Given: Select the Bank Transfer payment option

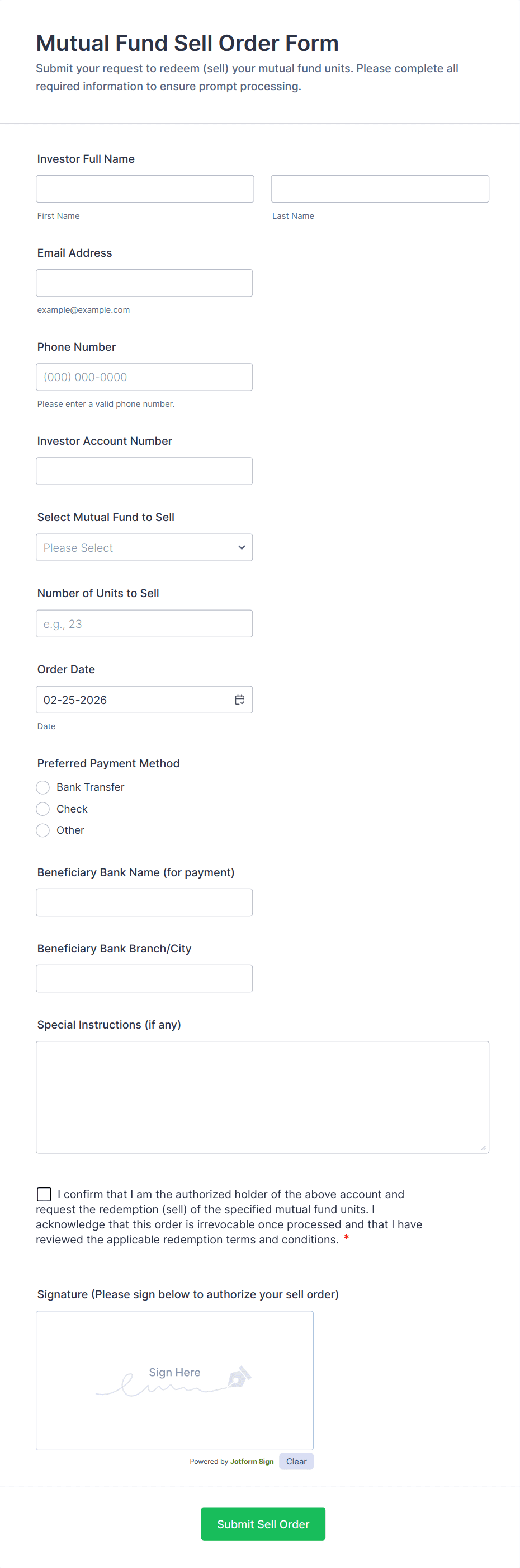Looking at the screenshot, I should pyautogui.click(x=42, y=787).
